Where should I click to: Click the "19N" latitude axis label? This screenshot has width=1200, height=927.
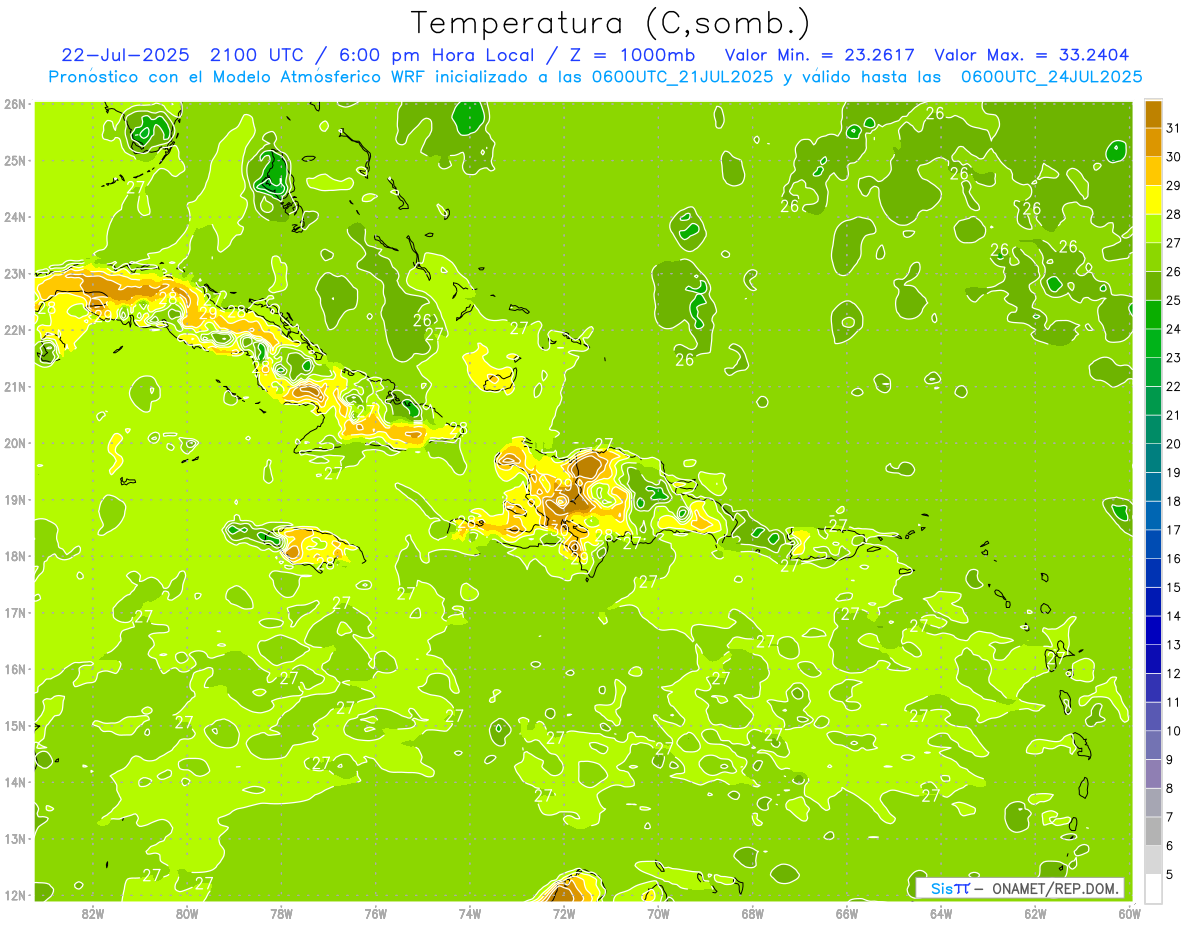pyautogui.click(x=15, y=499)
